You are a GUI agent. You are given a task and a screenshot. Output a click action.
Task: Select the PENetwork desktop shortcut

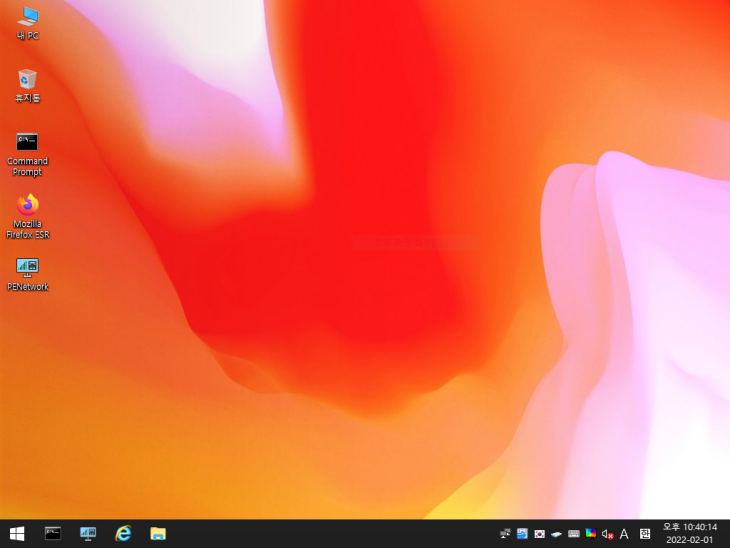[27, 275]
